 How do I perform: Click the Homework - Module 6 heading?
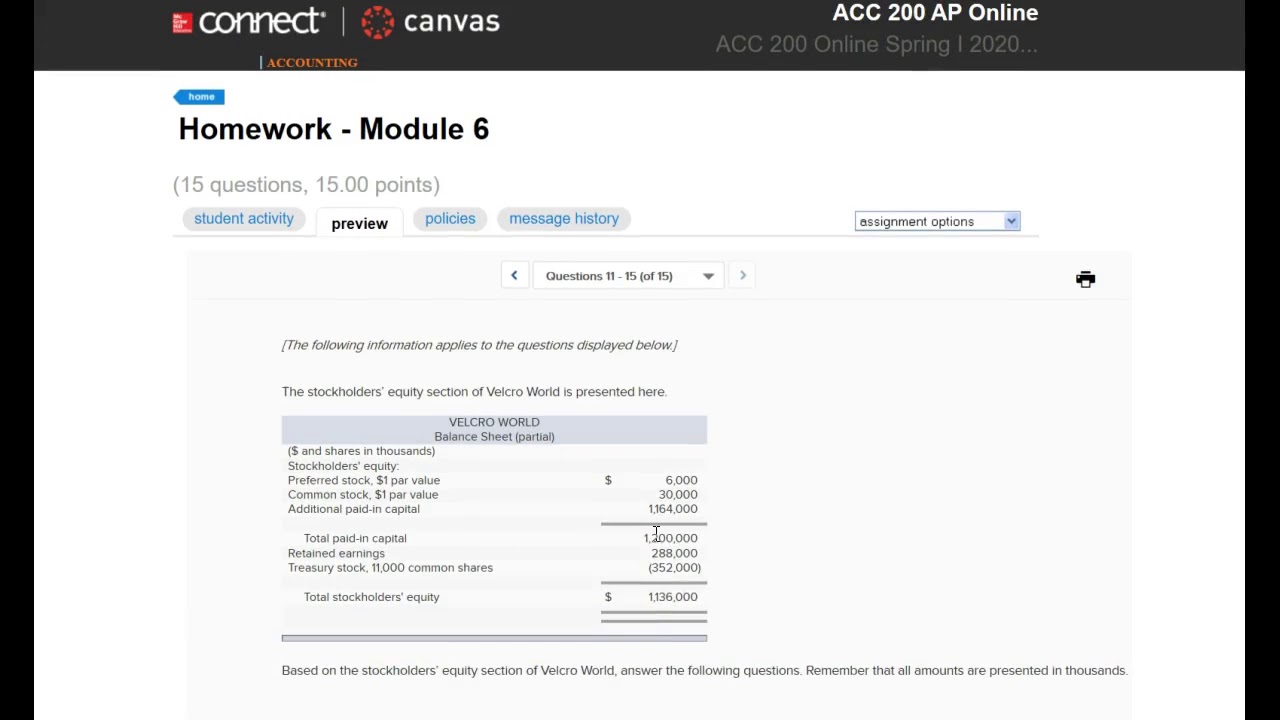(334, 129)
